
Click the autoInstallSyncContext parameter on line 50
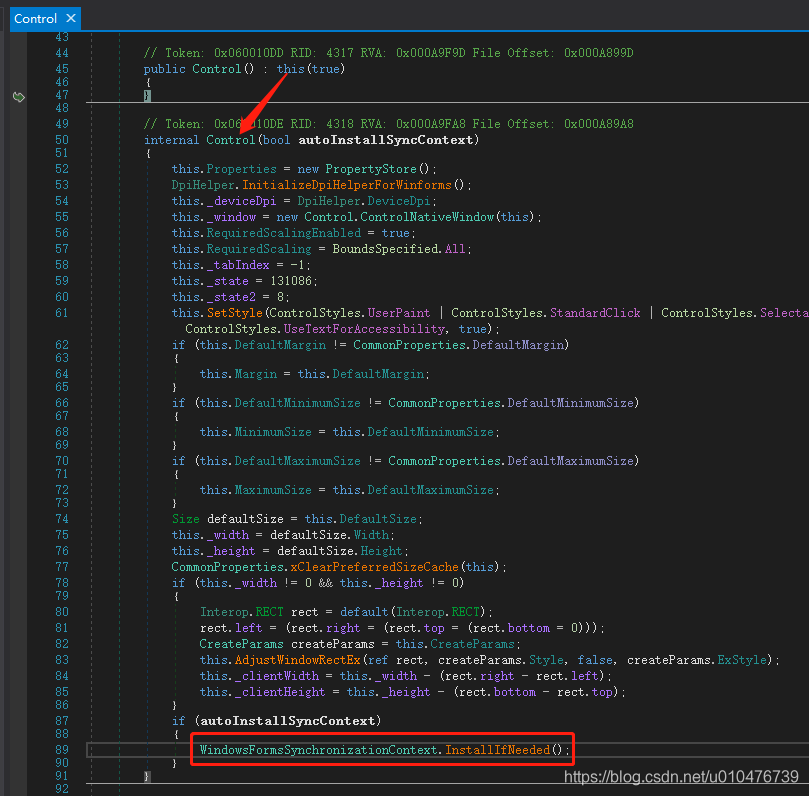click(385, 140)
